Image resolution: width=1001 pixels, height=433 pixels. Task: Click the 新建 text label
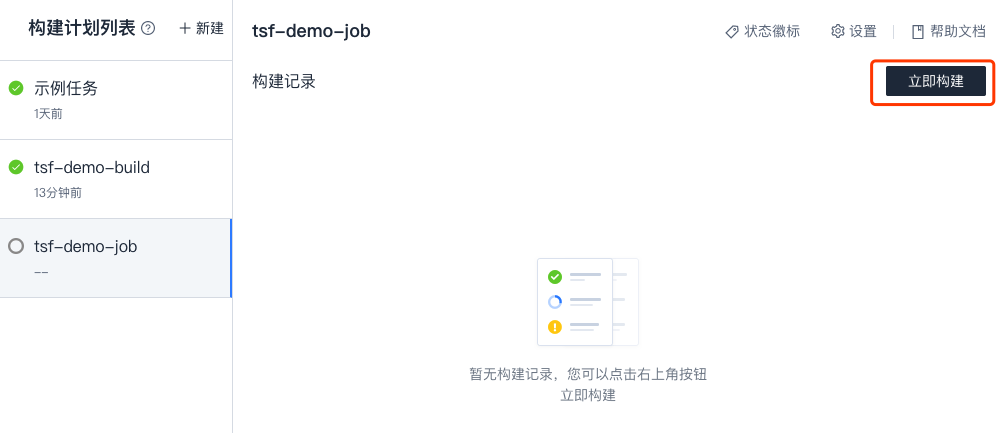(x=210, y=29)
